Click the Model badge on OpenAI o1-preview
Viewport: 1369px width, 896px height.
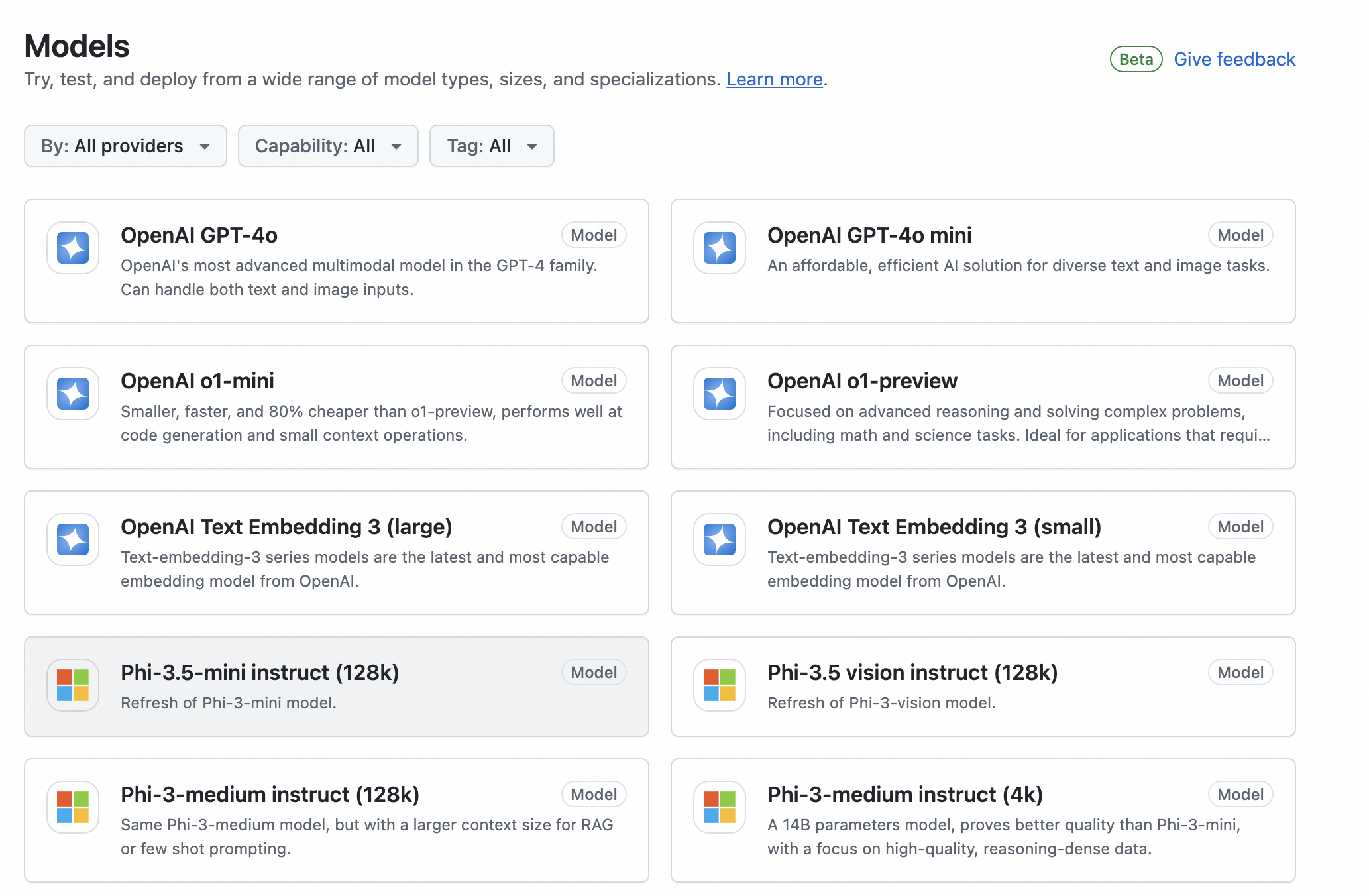[1239, 380]
